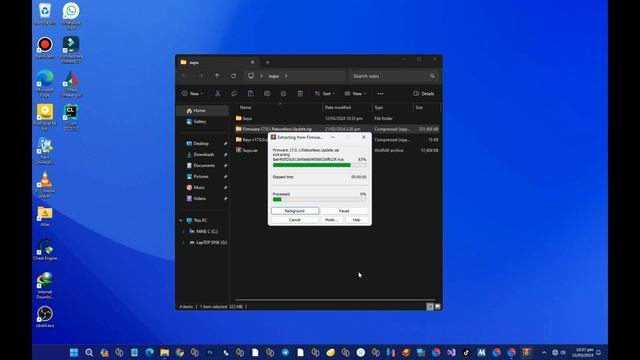This screenshot has width=640, height=360.
Task: Click Cancel button in extraction dialog
Action: [x=295, y=220]
